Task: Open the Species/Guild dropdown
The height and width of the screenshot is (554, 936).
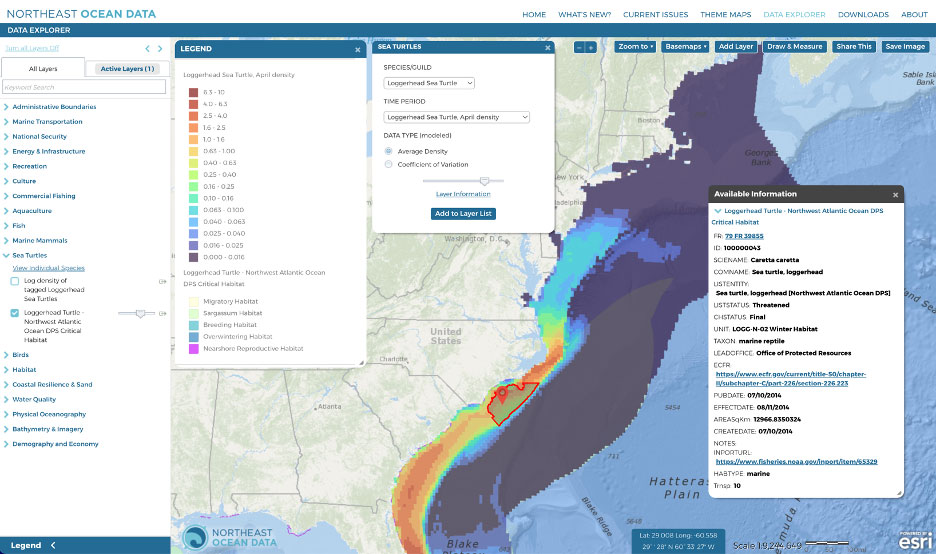Action: click(x=429, y=83)
